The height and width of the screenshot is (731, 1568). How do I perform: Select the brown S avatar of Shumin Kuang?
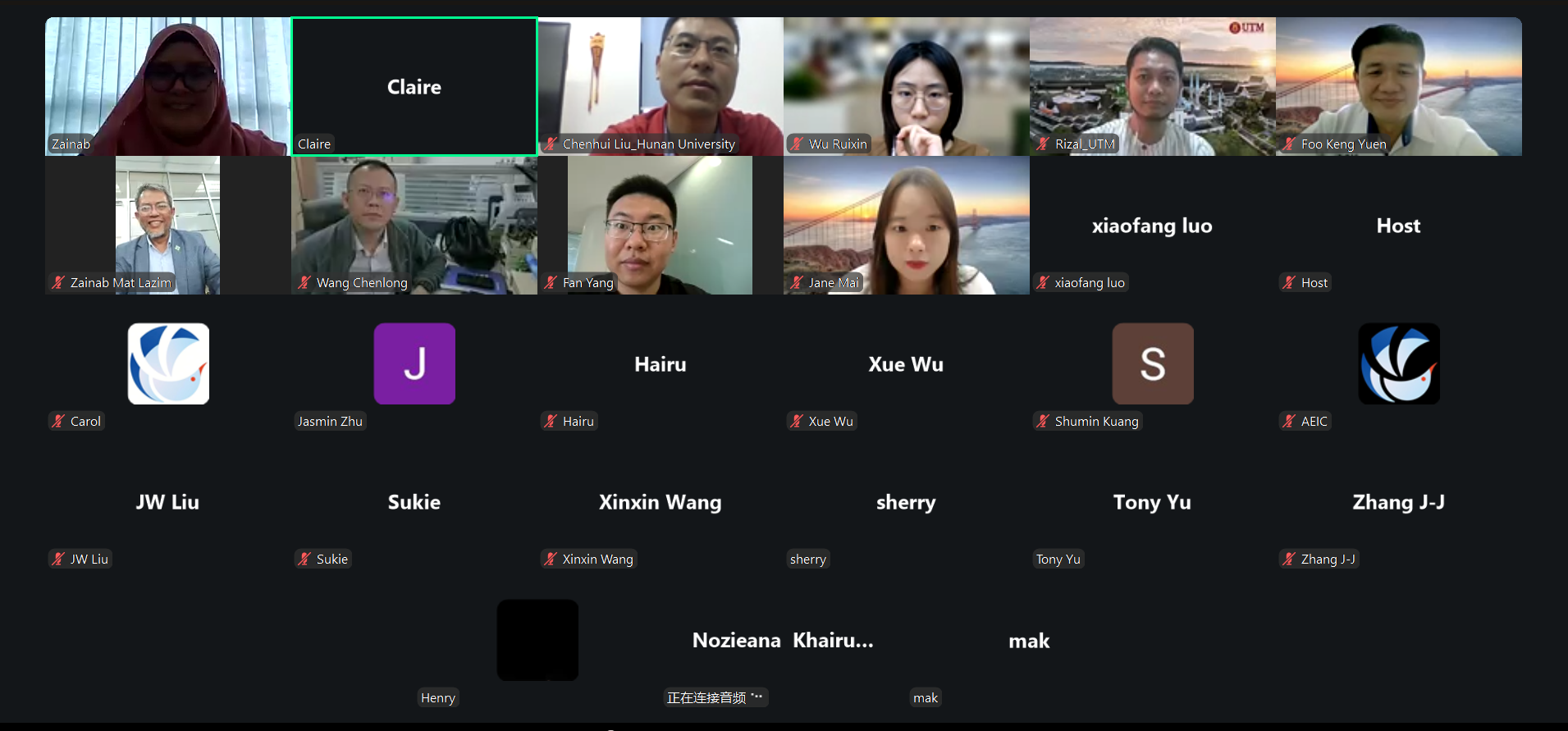pyautogui.click(x=1153, y=363)
